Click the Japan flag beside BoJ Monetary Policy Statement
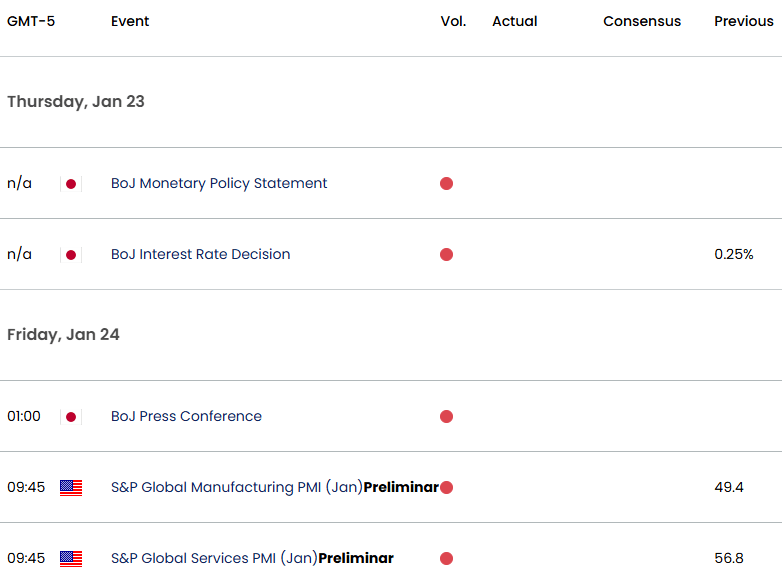Screen dimensions: 782x588 click(x=71, y=184)
